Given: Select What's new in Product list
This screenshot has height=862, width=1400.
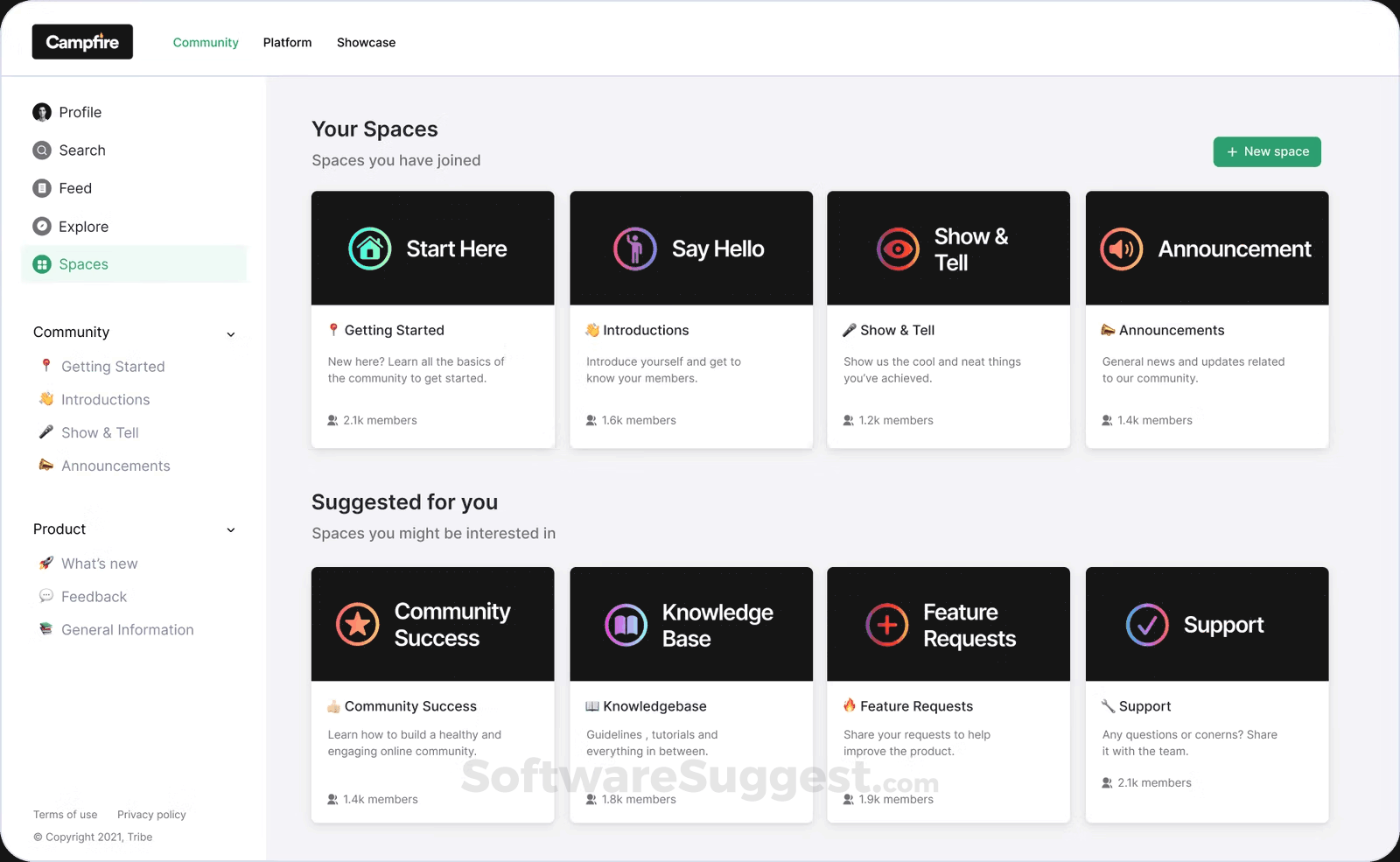Looking at the screenshot, I should [x=99, y=564].
